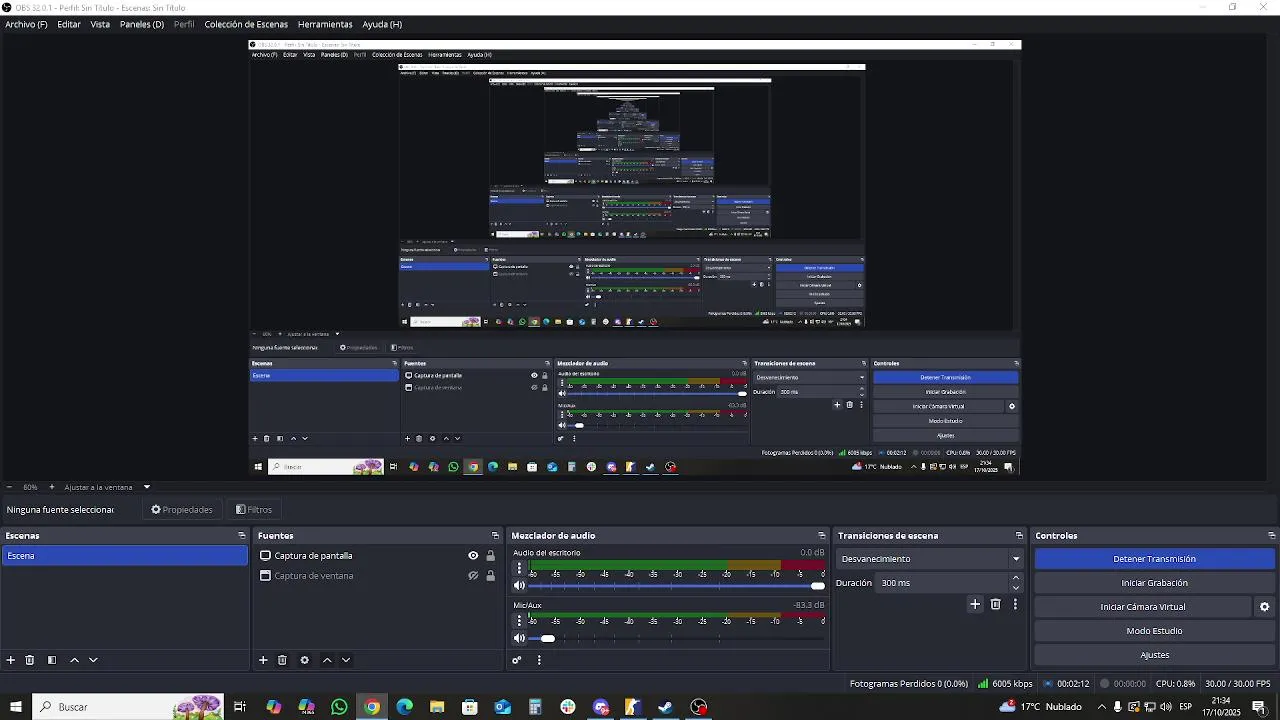
Task: Add a transition with plus icon
Action: [x=975, y=604]
